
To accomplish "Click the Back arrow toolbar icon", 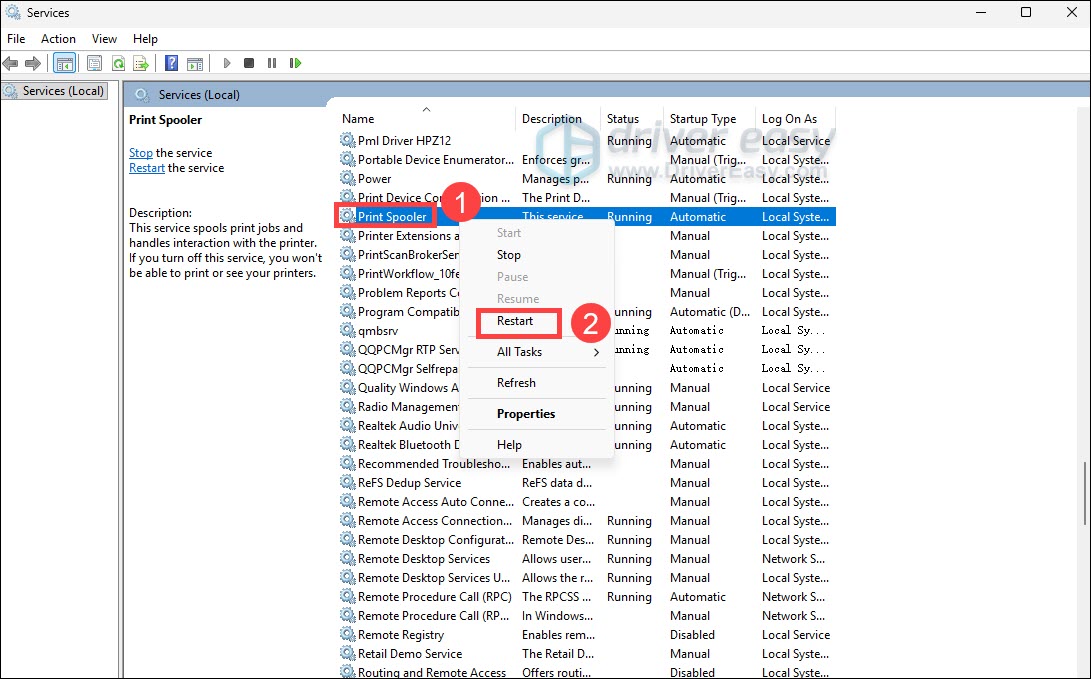I will click(x=10, y=63).
